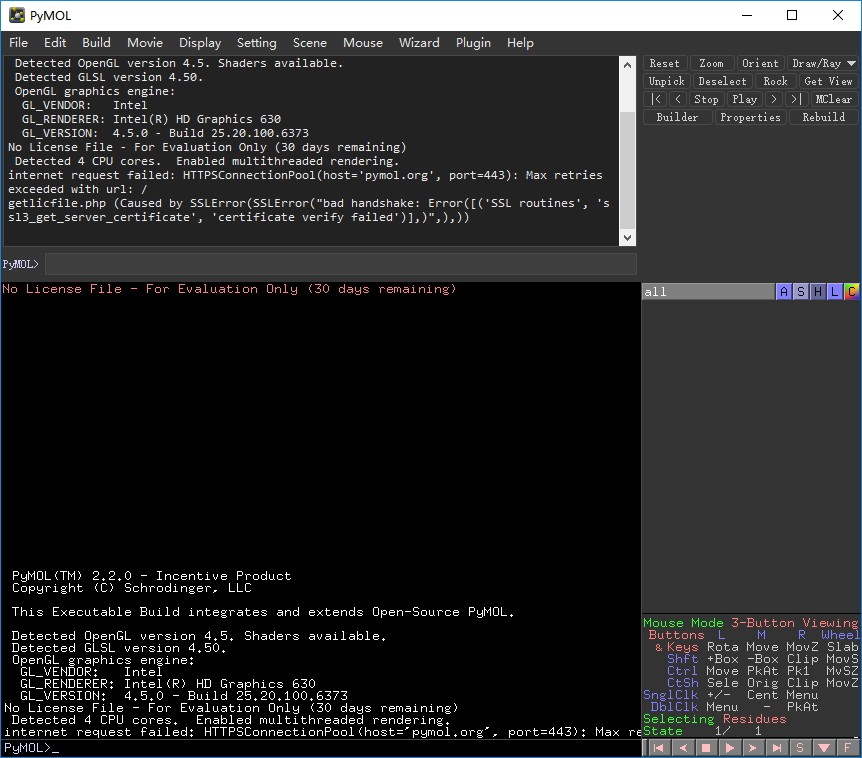Toggle the 'all' object entry
This screenshot has width=862, height=758.
point(708,292)
